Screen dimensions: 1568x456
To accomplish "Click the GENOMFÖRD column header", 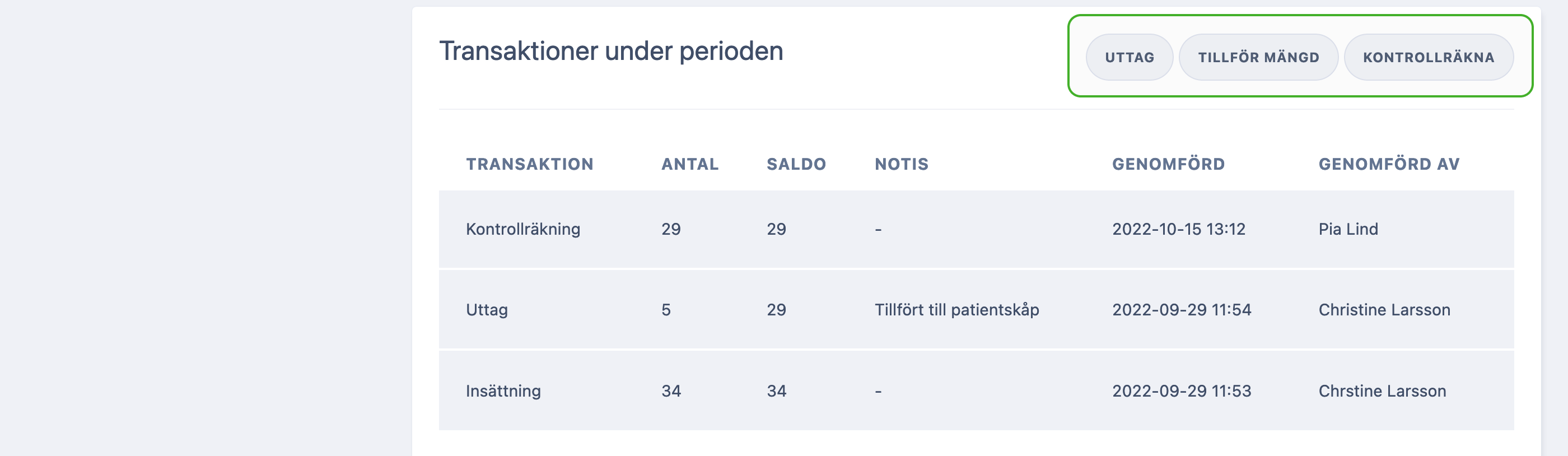I will (1168, 164).
